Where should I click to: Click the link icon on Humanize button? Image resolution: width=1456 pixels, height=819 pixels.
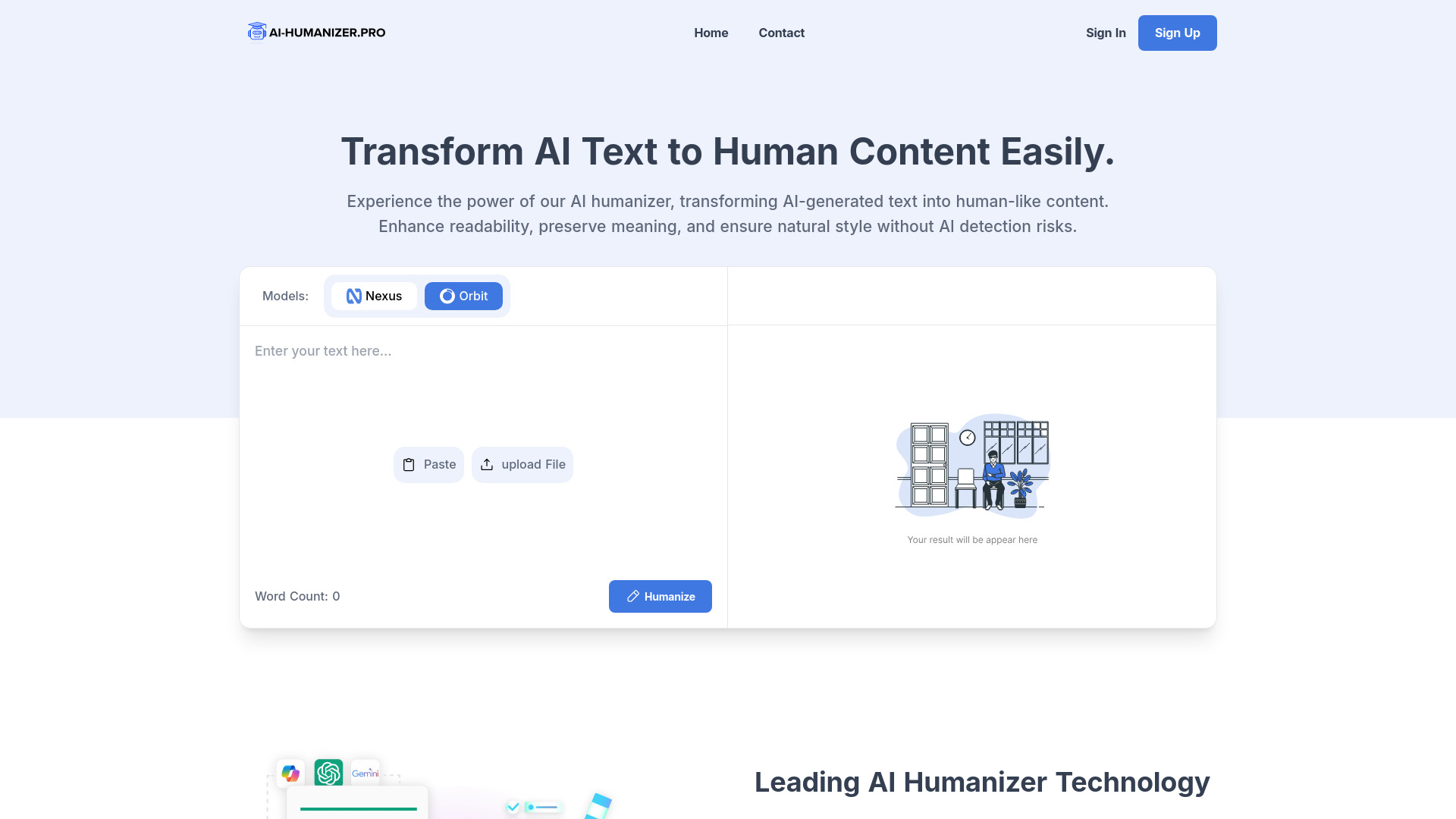click(x=633, y=596)
